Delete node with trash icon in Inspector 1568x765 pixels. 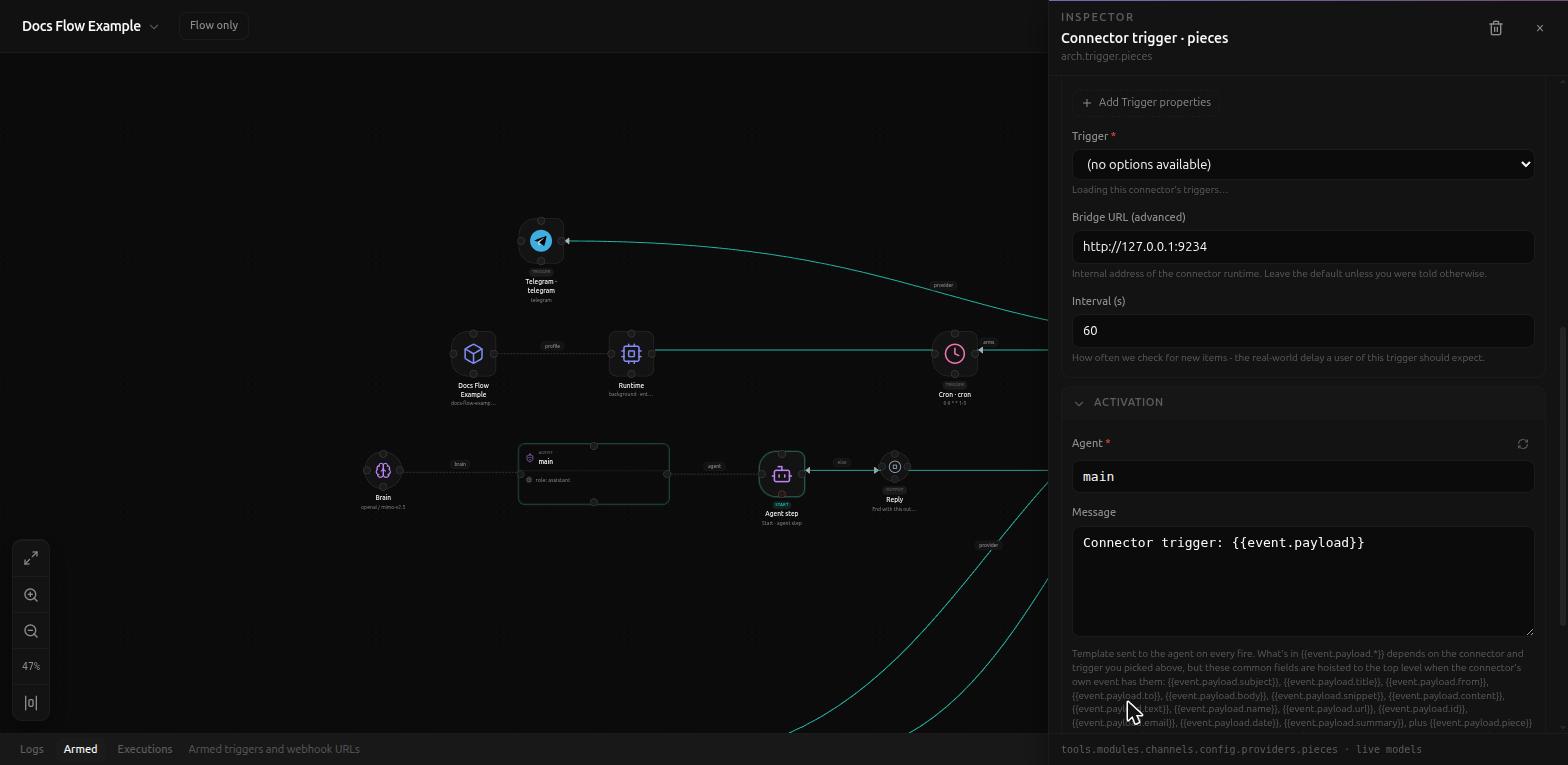point(1496,28)
